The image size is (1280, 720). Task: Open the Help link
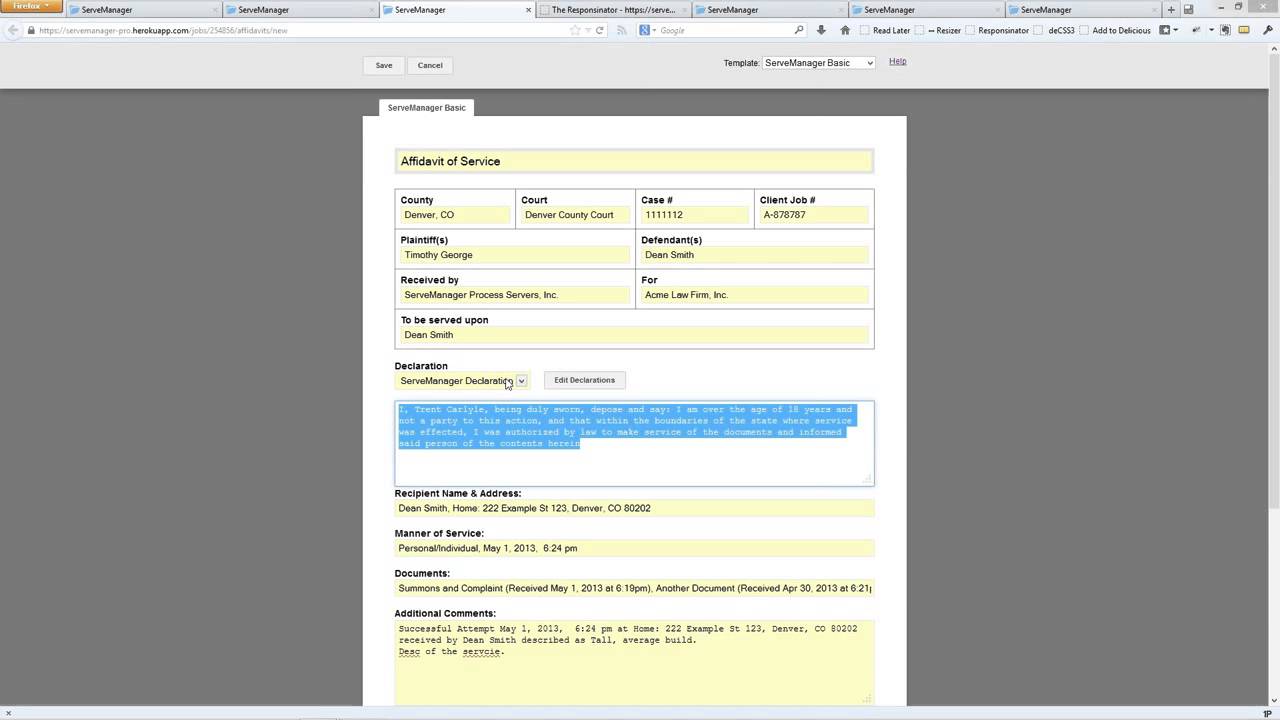click(897, 61)
